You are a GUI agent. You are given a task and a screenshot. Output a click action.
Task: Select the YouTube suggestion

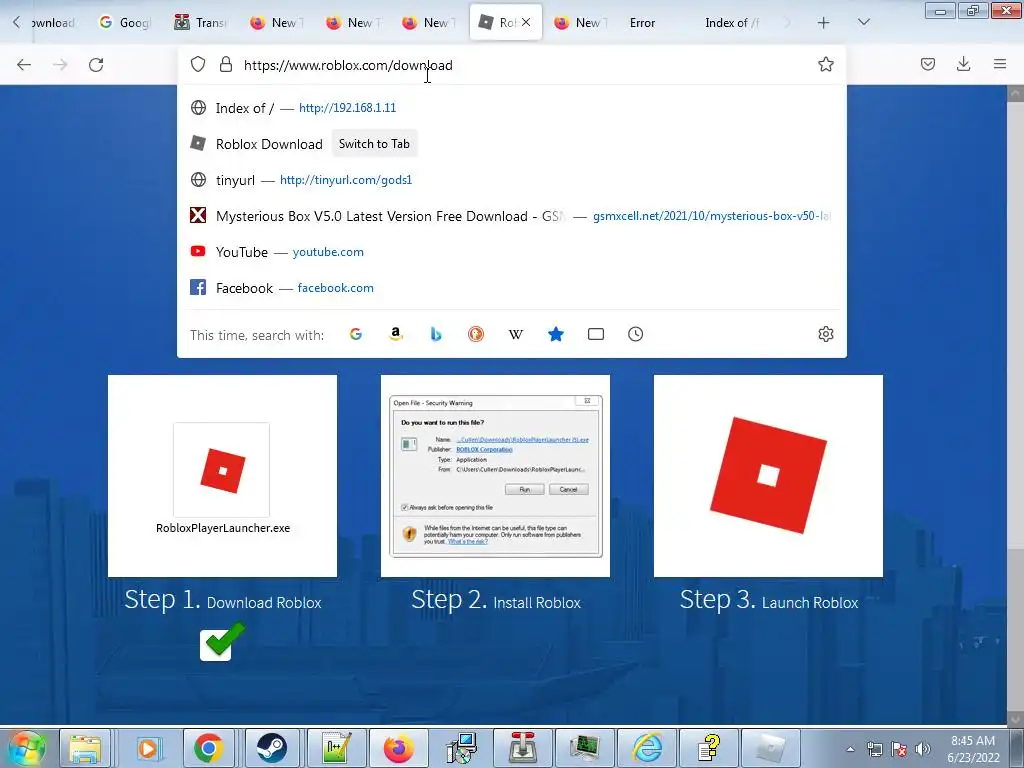pos(512,251)
